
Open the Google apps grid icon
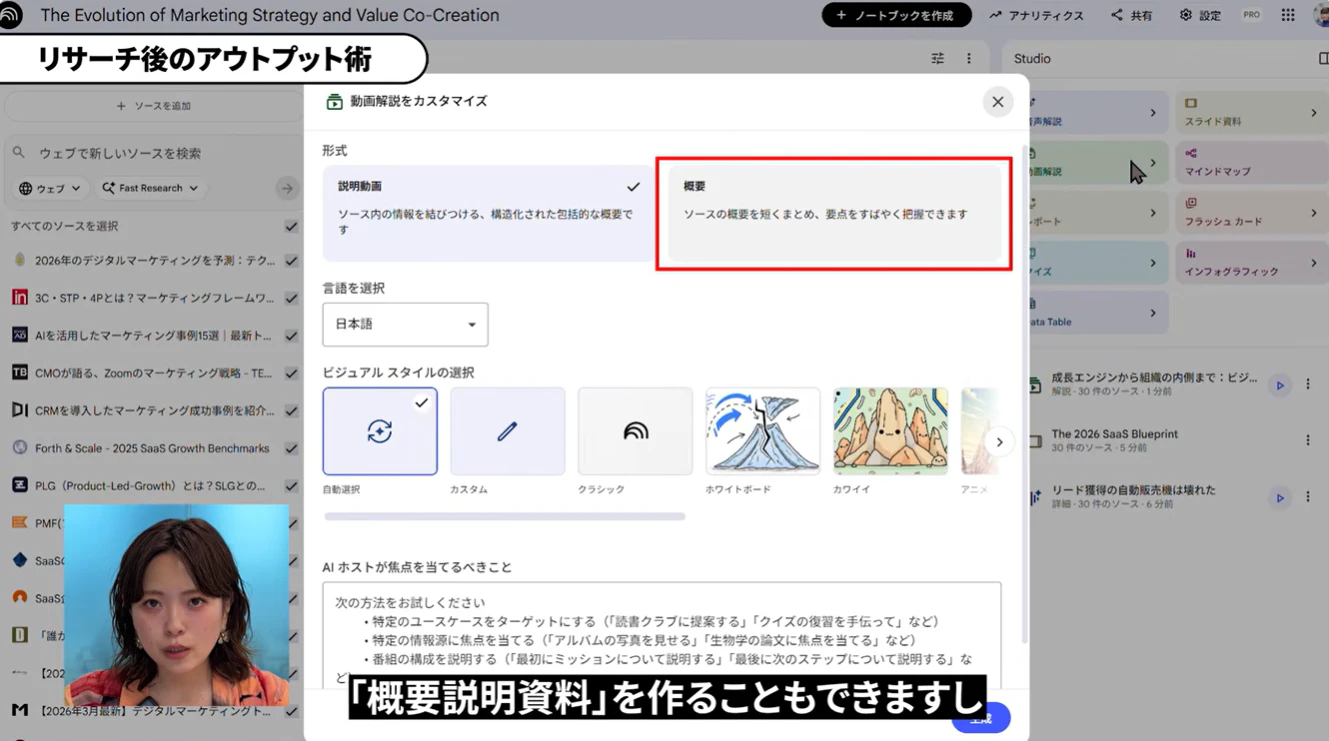(x=1288, y=15)
